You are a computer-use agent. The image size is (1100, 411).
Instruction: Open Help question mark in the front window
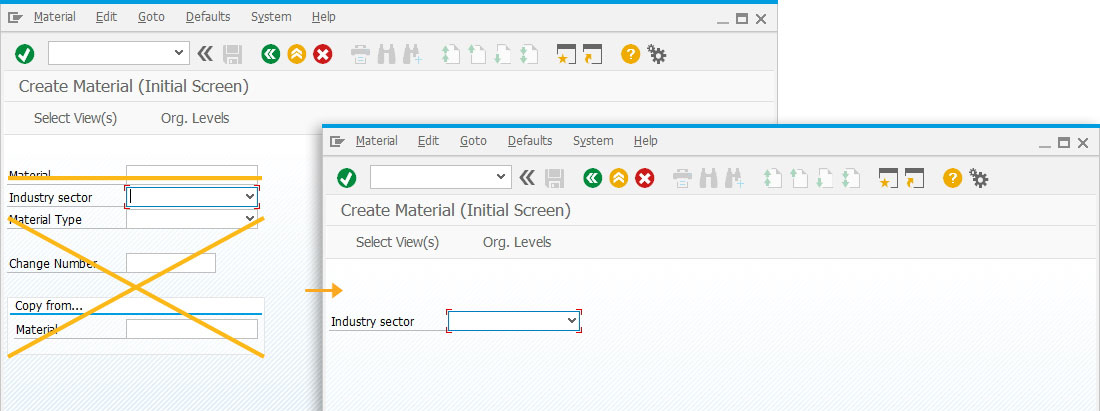[952, 178]
